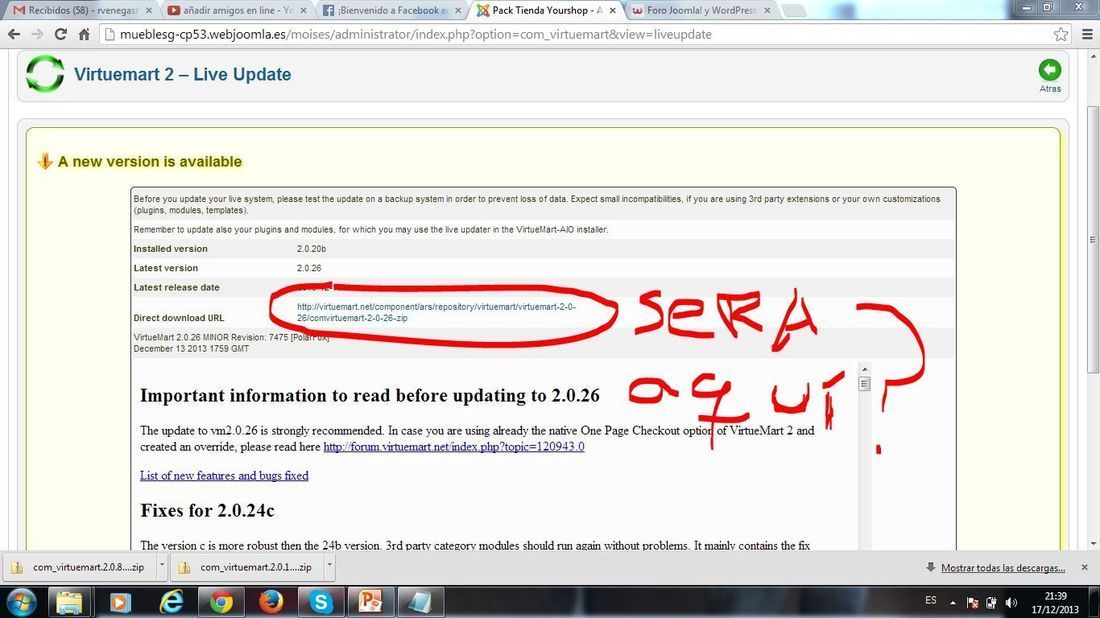The width and height of the screenshot is (1100, 618).
Task: Switch to the Foro Joomla y WordPress tab
Action: click(700, 11)
